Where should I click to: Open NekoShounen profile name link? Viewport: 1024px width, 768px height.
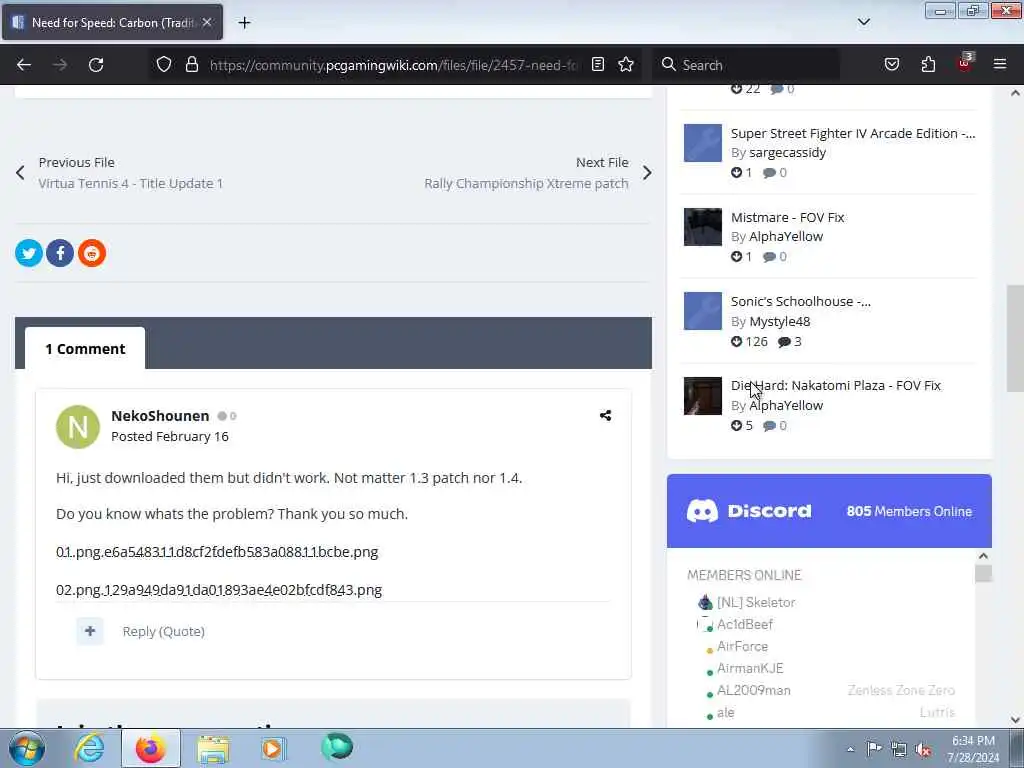[160, 416]
